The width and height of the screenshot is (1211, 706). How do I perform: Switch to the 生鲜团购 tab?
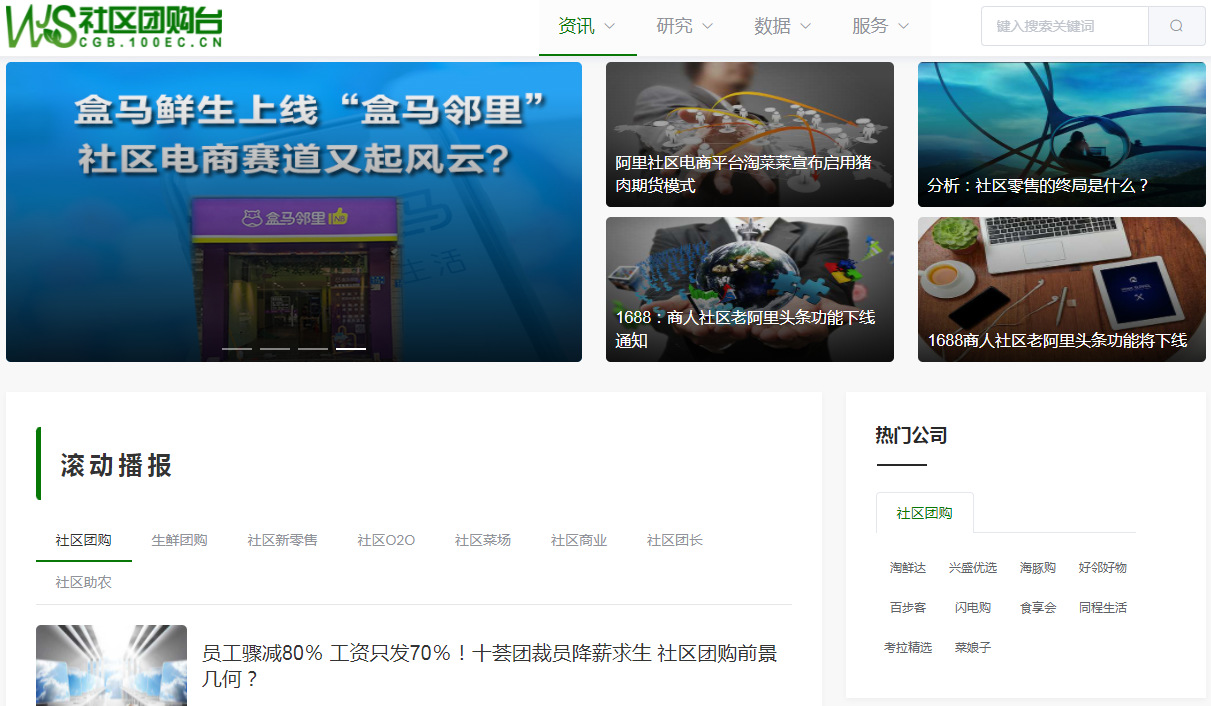click(180, 540)
